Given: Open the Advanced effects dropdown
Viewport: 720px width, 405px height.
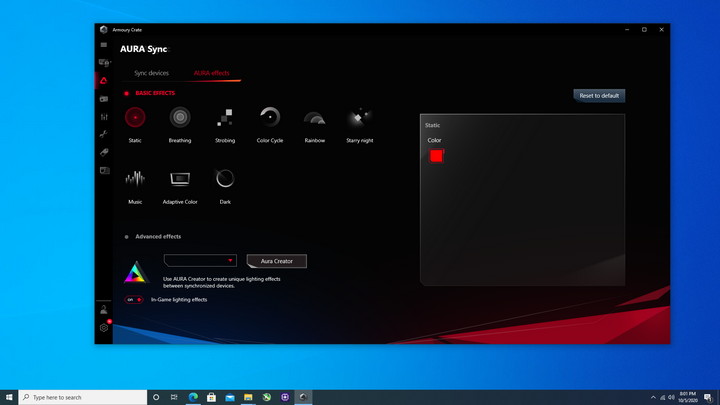Looking at the screenshot, I should click(x=200, y=260).
